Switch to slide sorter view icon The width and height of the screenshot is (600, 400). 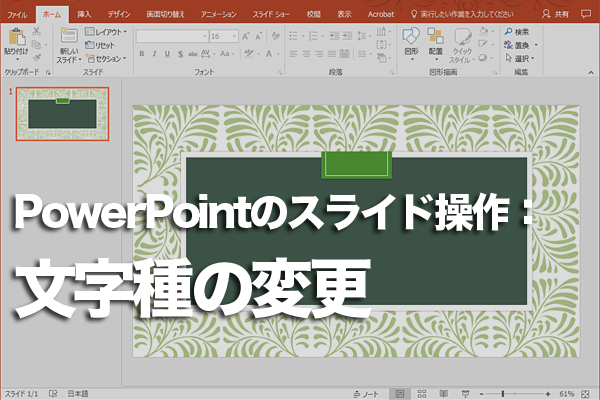tap(422, 394)
